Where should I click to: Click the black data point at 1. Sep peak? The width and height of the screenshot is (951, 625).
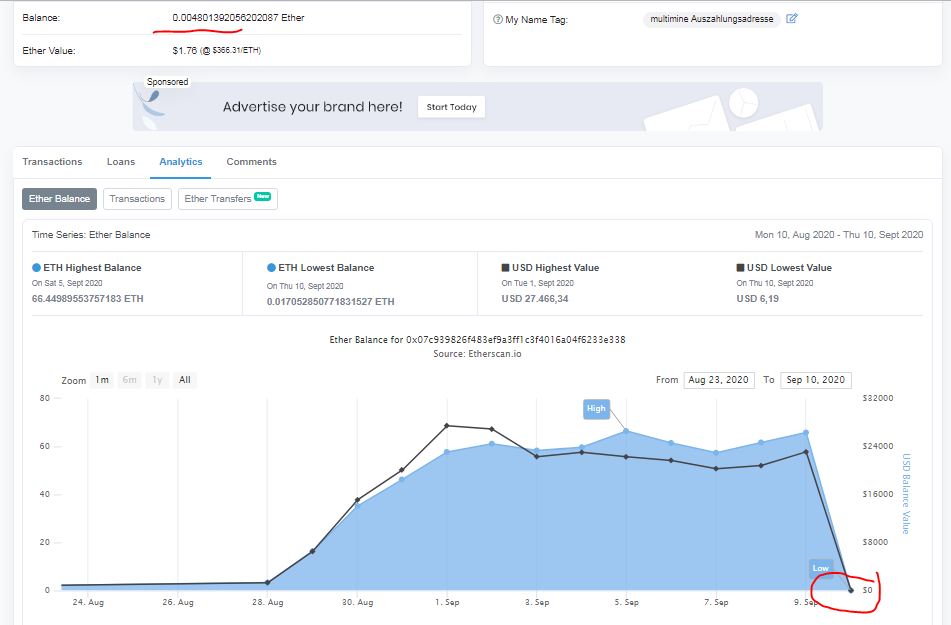[447, 426]
